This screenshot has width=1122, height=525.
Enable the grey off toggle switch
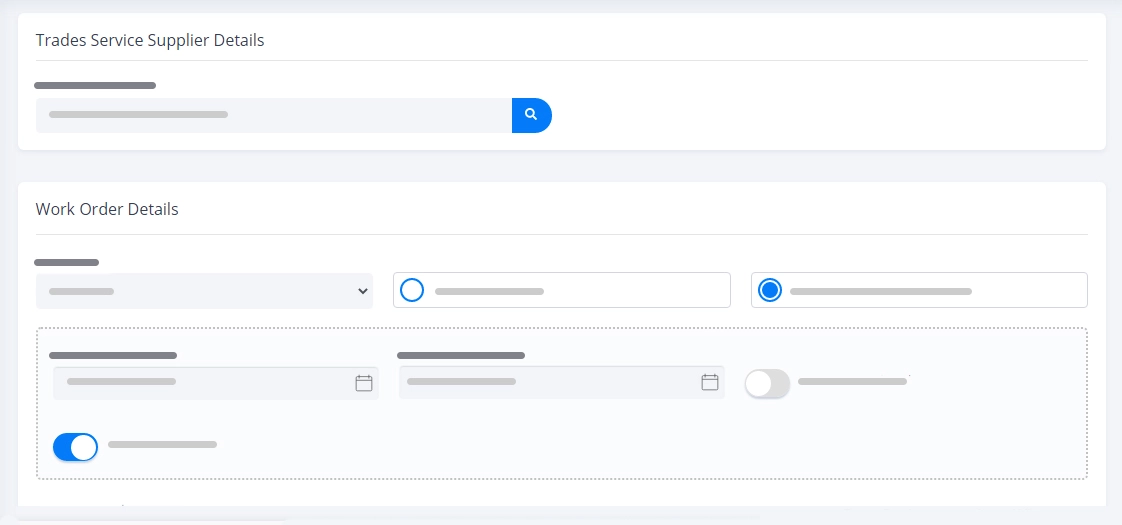[x=767, y=383]
